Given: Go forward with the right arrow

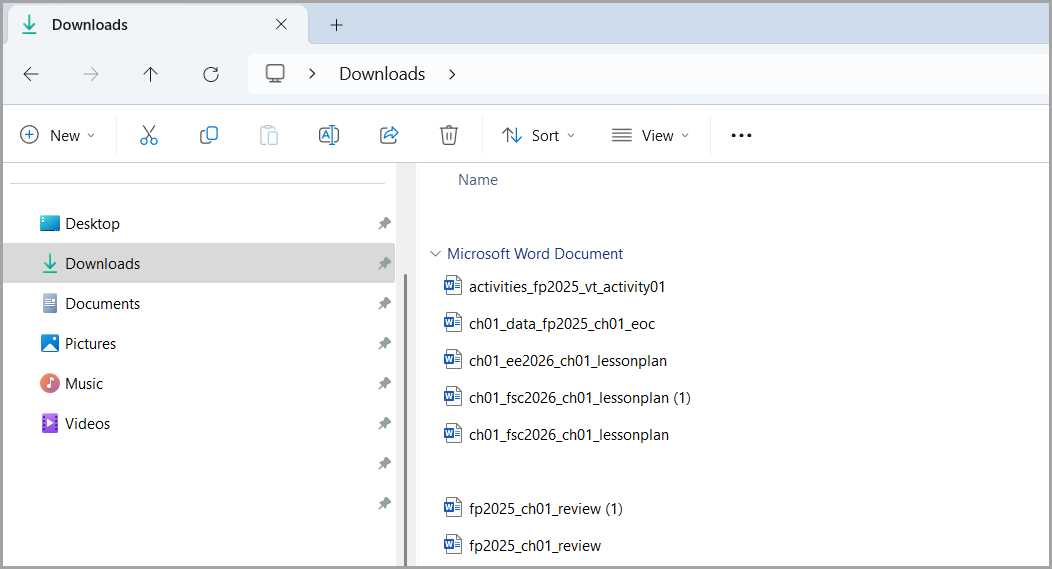Looking at the screenshot, I should [91, 74].
